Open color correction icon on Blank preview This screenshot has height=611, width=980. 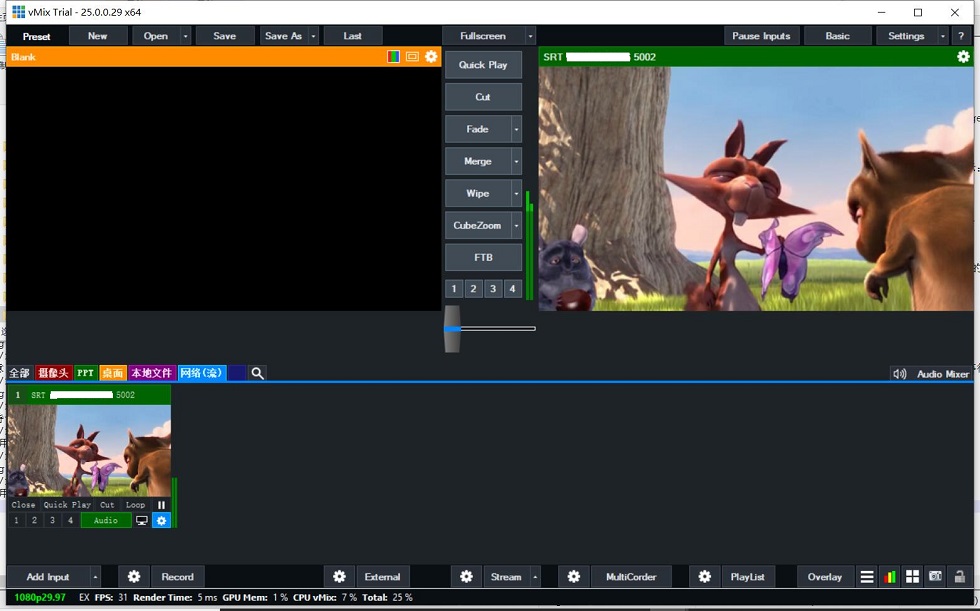[x=393, y=57]
